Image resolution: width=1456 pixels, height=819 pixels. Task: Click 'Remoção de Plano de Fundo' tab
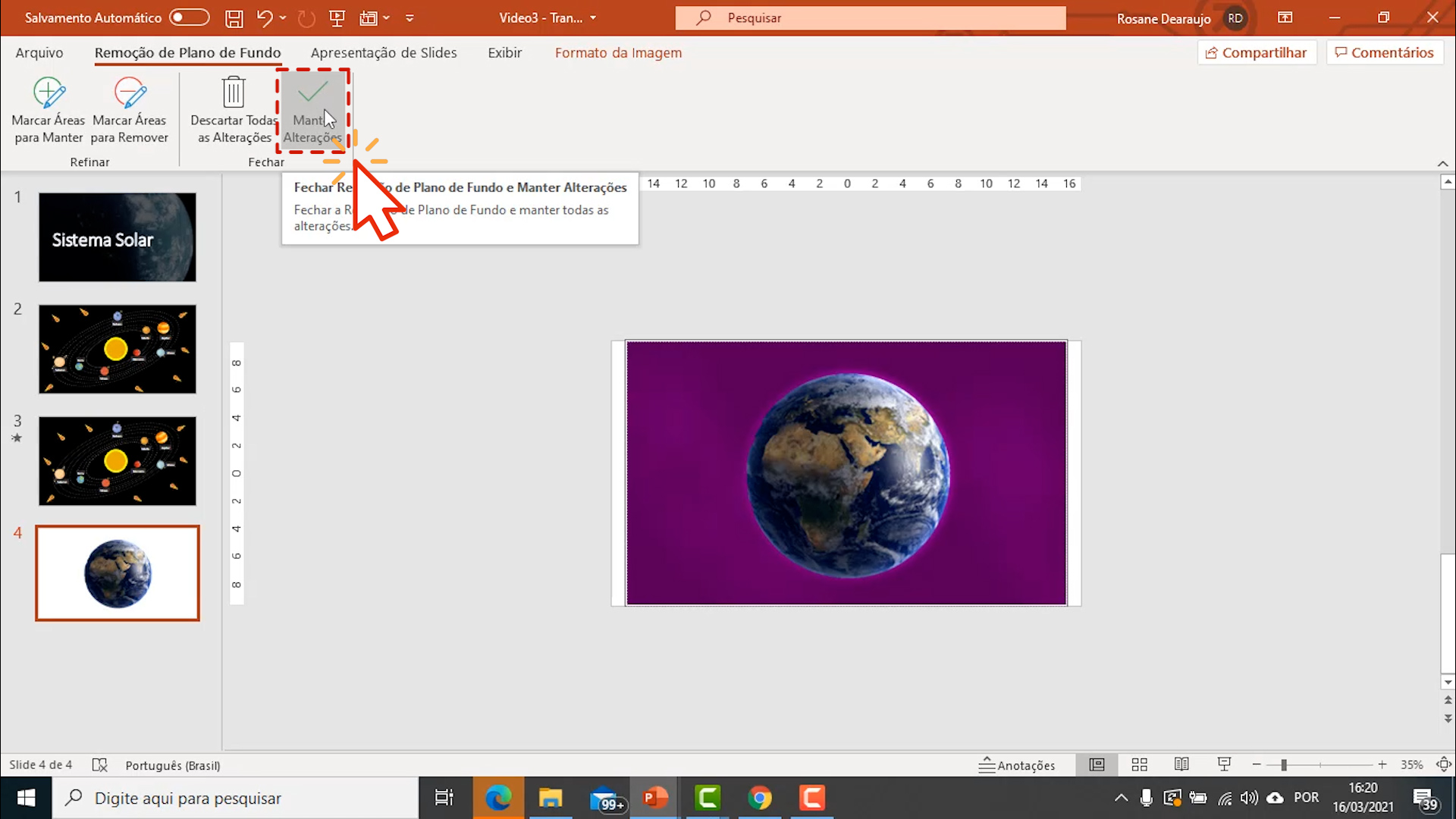pyautogui.click(x=188, y=52)
